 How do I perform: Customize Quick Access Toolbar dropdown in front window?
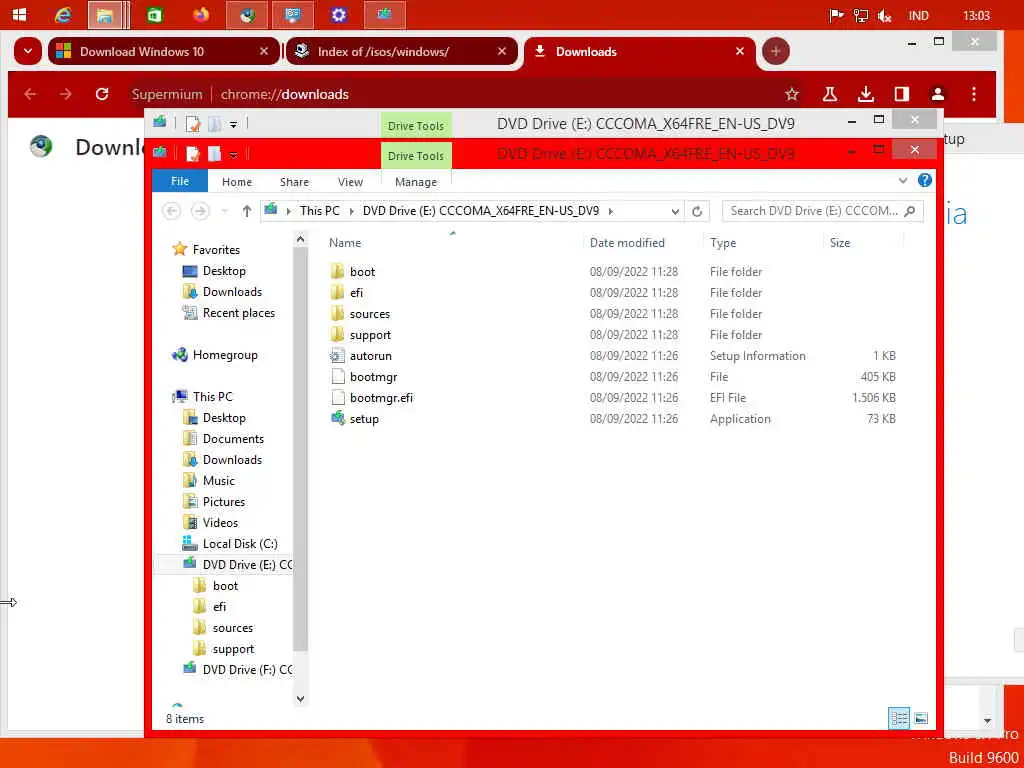pyautogui.click(x=233, y=155)
